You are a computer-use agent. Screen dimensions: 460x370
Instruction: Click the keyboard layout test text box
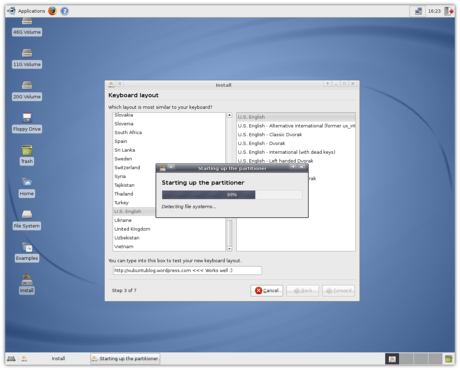(x=187, y=270)
